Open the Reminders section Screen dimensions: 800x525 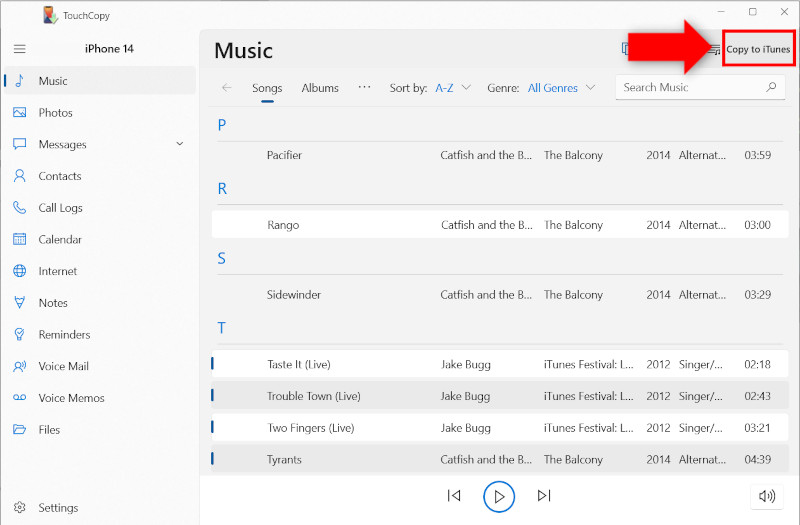[x=100, y=334]
